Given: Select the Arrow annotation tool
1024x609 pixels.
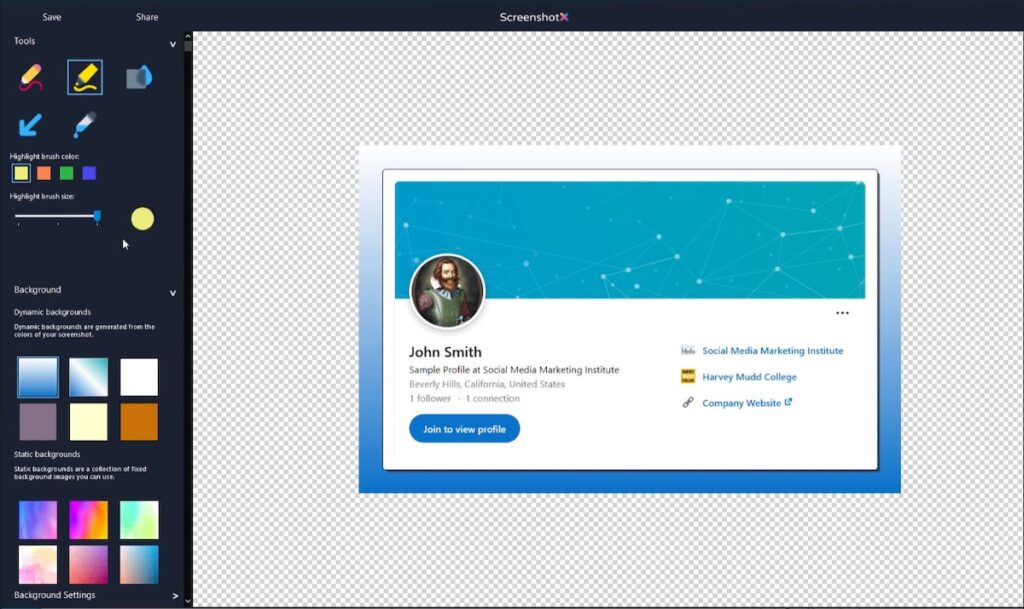Looking at the screenshot, I should [x=28, y=125].
